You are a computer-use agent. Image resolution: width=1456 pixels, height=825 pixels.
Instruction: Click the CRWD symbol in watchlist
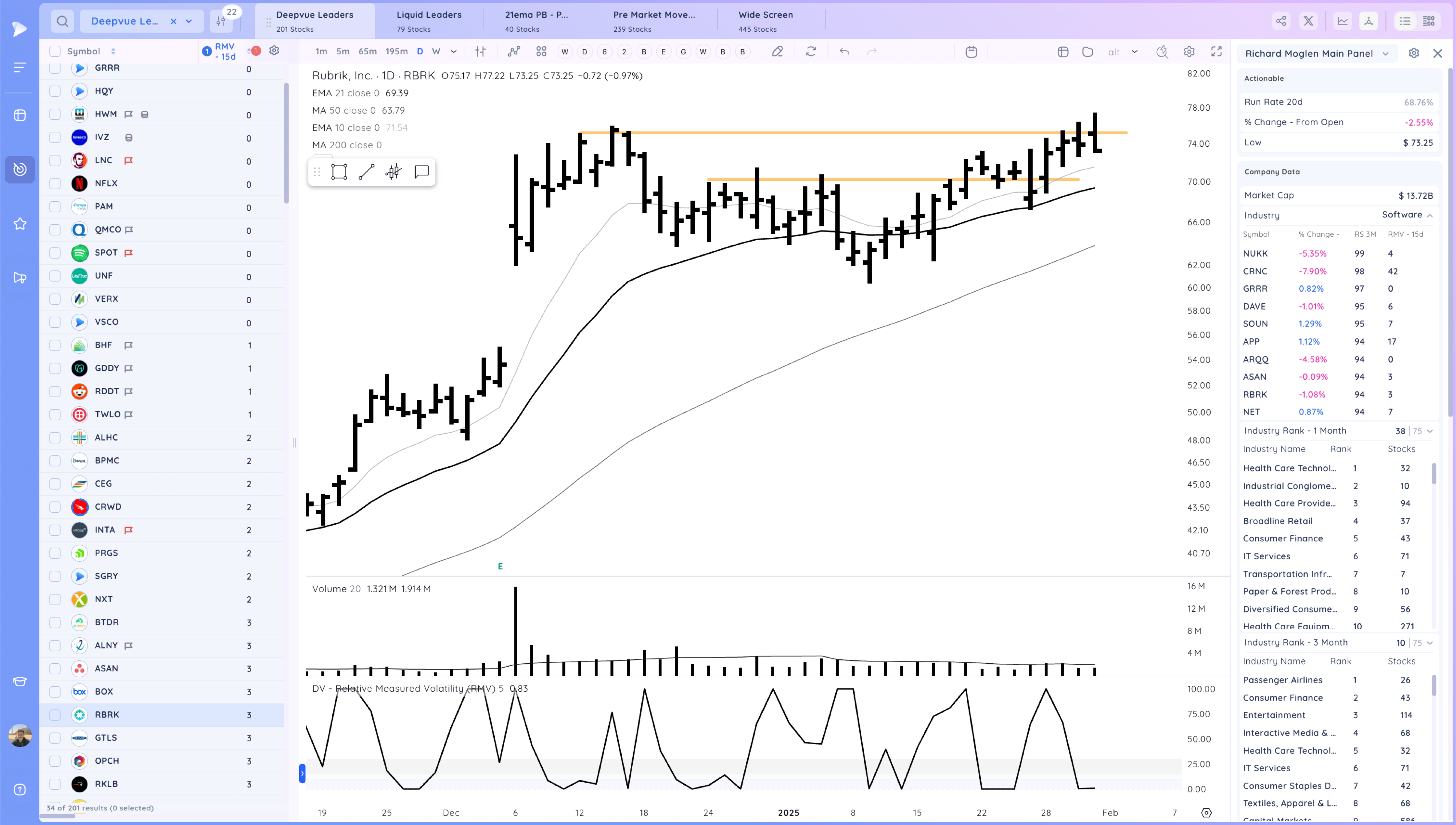(x=108, y=506)
